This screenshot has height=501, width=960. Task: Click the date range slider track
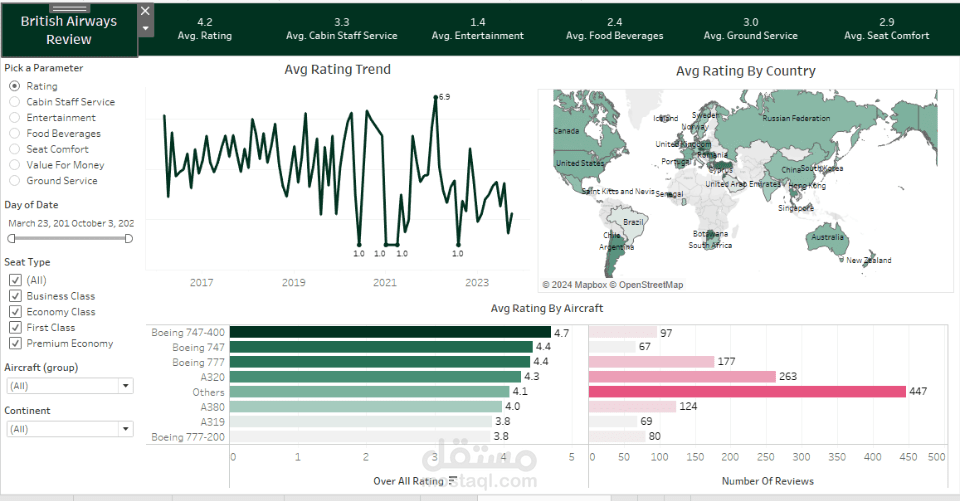pyautogui.click(x=70, y=238)
